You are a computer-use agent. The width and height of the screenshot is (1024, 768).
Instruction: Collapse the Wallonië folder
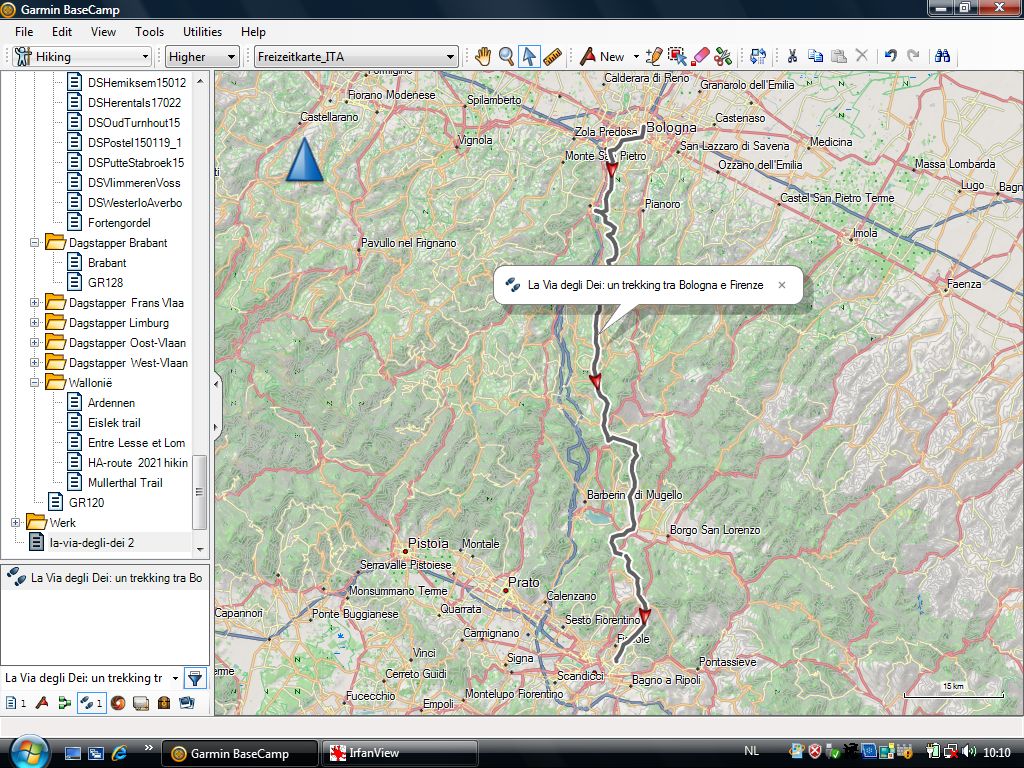(35, 383)
